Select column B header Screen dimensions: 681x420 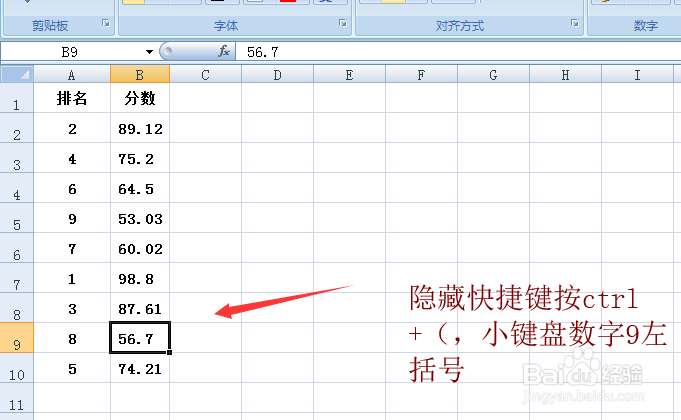(140, 75)
